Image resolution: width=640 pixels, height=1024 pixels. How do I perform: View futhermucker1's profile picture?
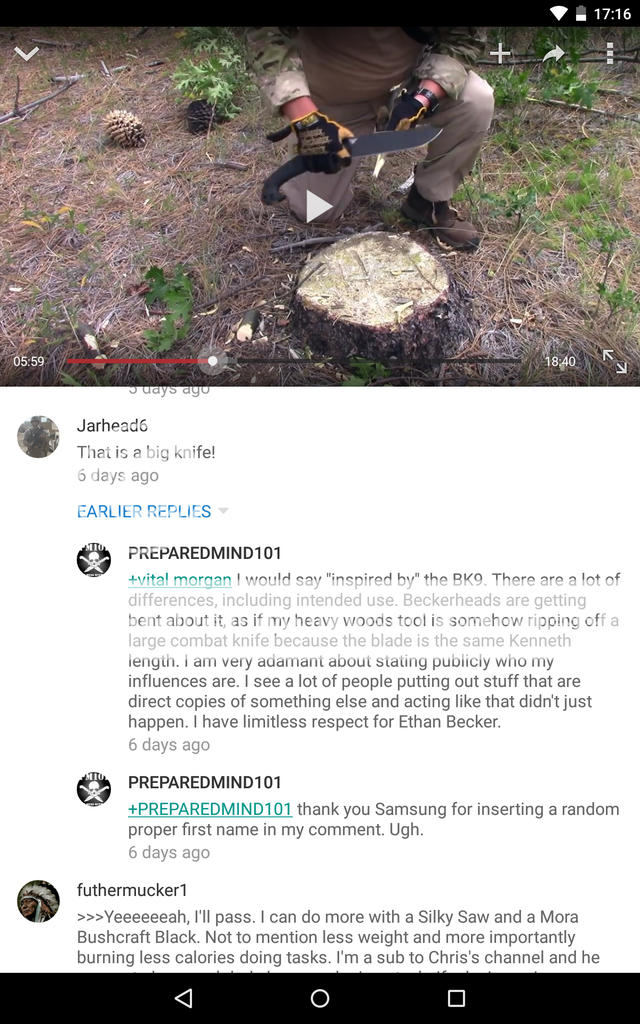(x=38, y=901)
